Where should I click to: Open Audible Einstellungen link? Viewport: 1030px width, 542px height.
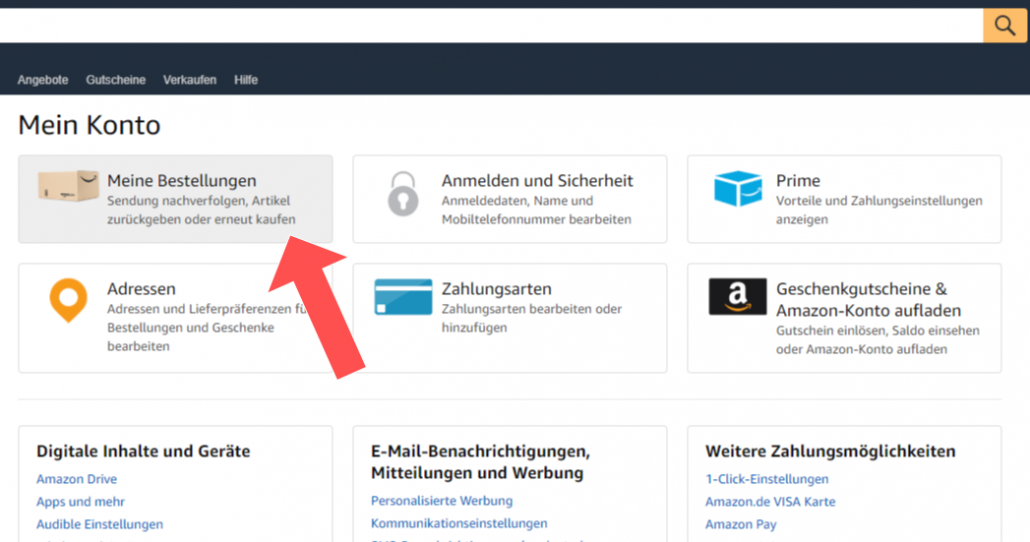100,524
